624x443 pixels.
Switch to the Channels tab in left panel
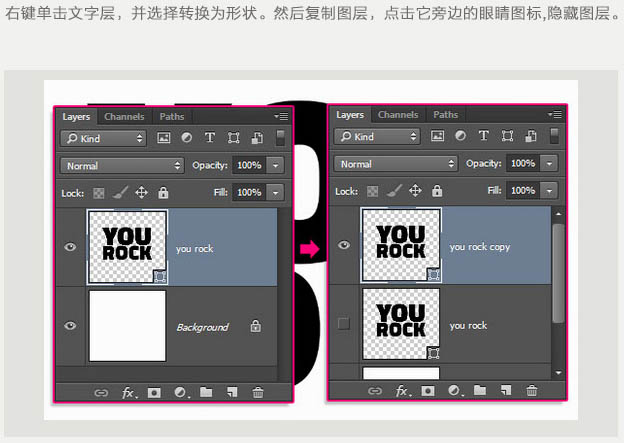(x=124, y=117)
